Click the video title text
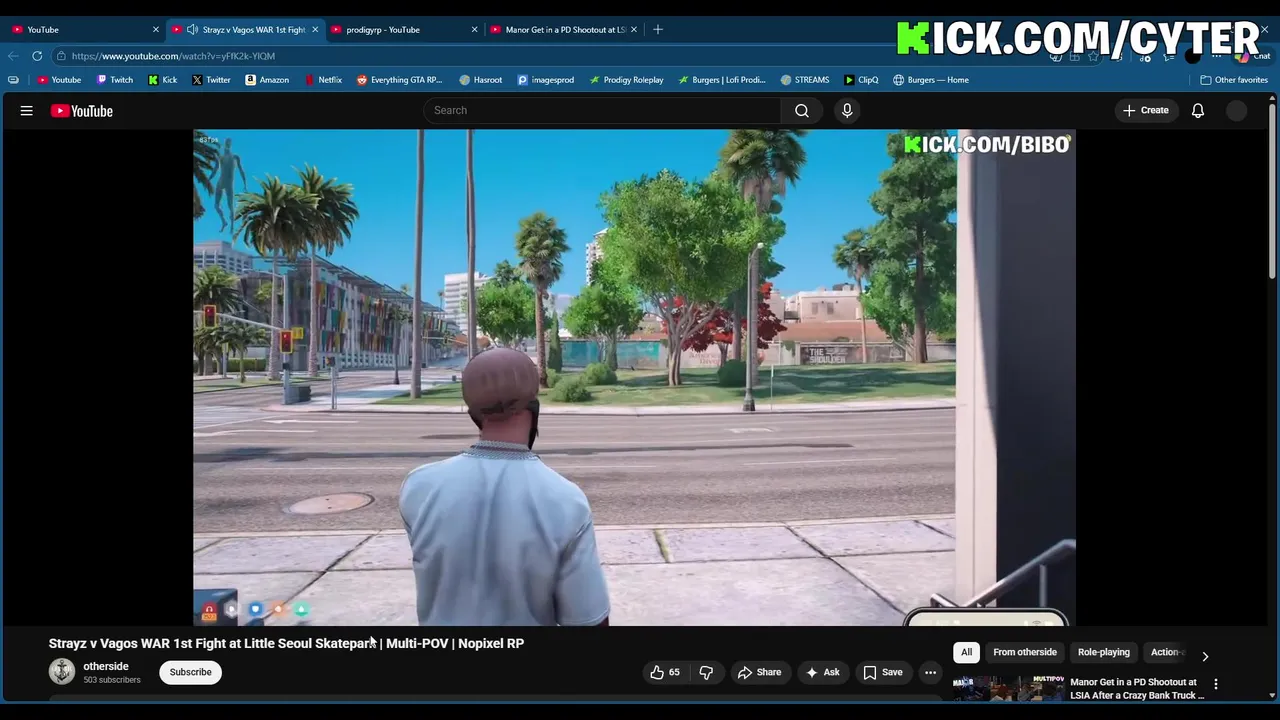The image size is (1280, 720). pyautogui.click(x=286, y=643)
